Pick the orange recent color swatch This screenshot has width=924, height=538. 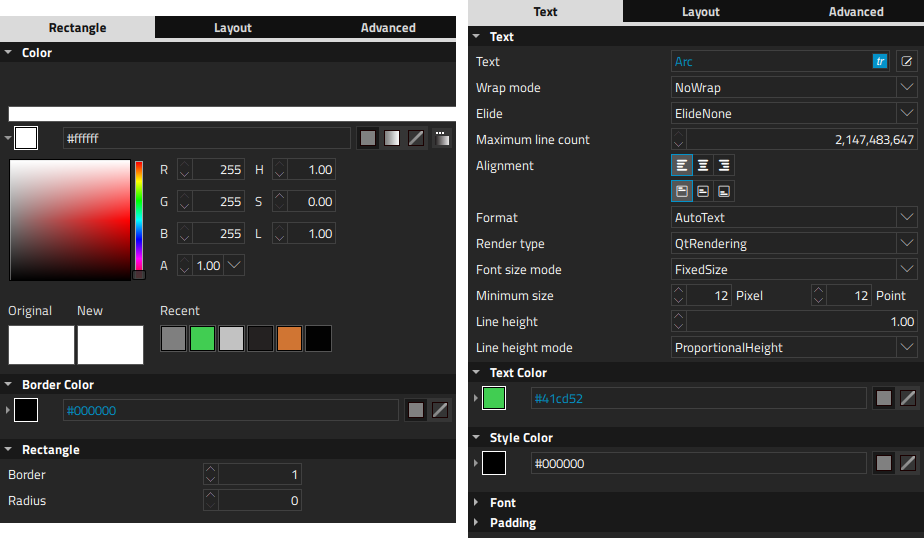point(289,338)
